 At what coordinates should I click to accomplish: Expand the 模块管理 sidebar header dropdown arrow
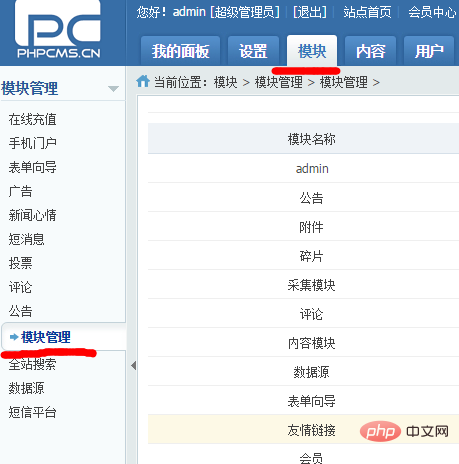click(113, 89)
